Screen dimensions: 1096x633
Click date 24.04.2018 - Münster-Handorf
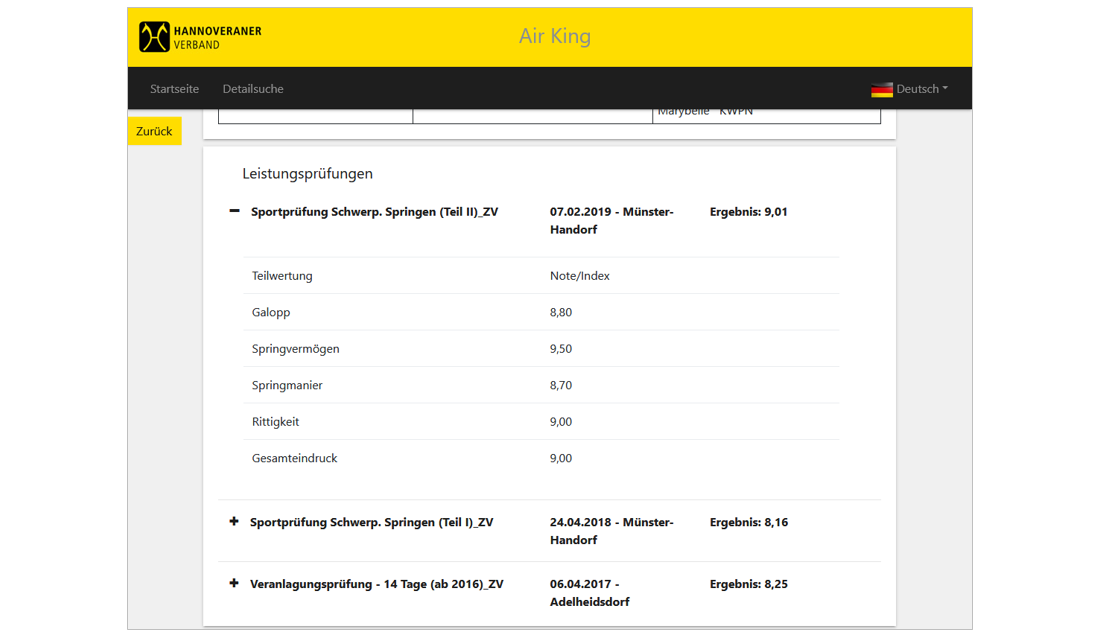tap(612, 531)
